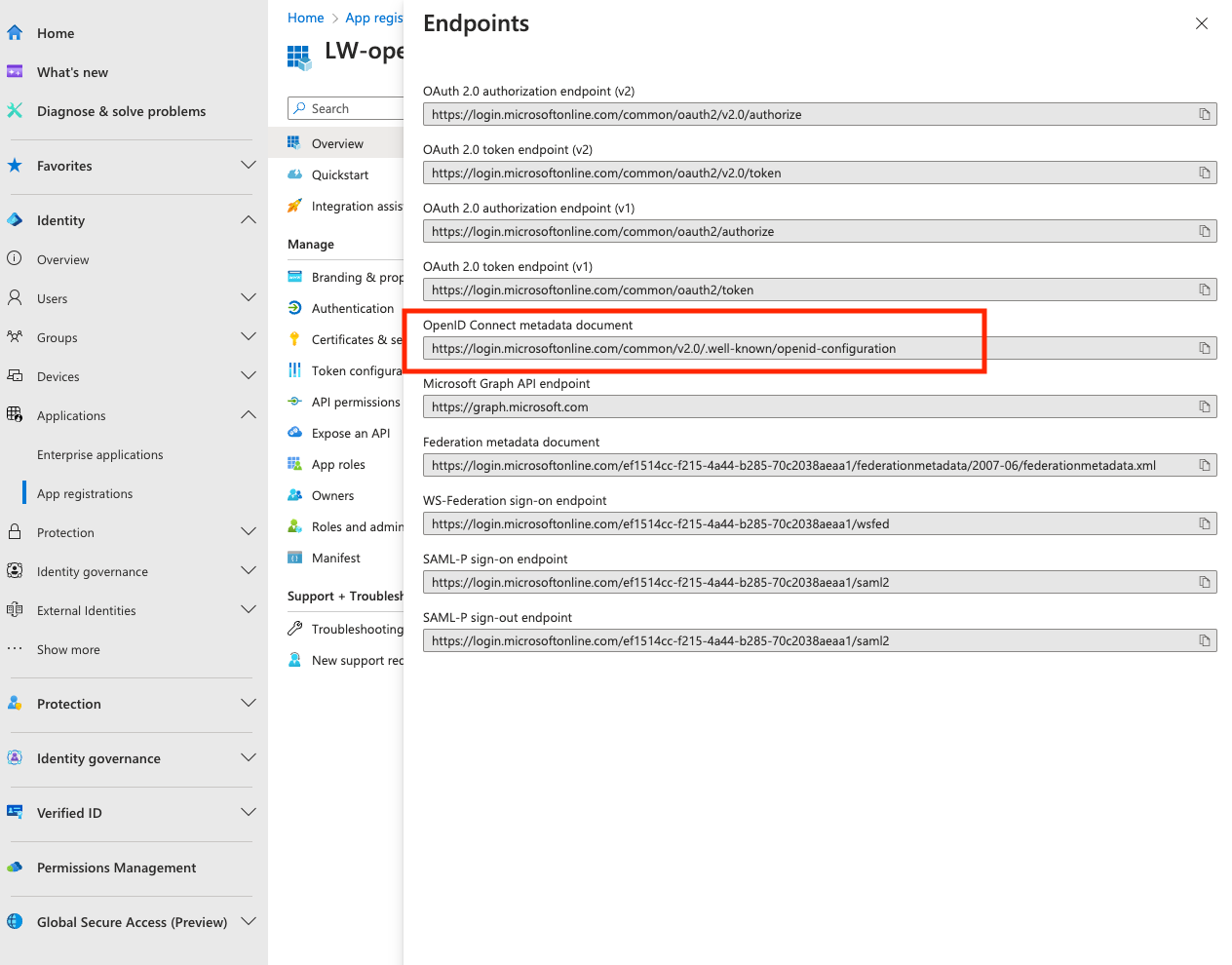This screenshot has width=1232, height=965.
Task: Copy the Microsoft Graph API endpoint URL
Action: tap(1205, 406)
